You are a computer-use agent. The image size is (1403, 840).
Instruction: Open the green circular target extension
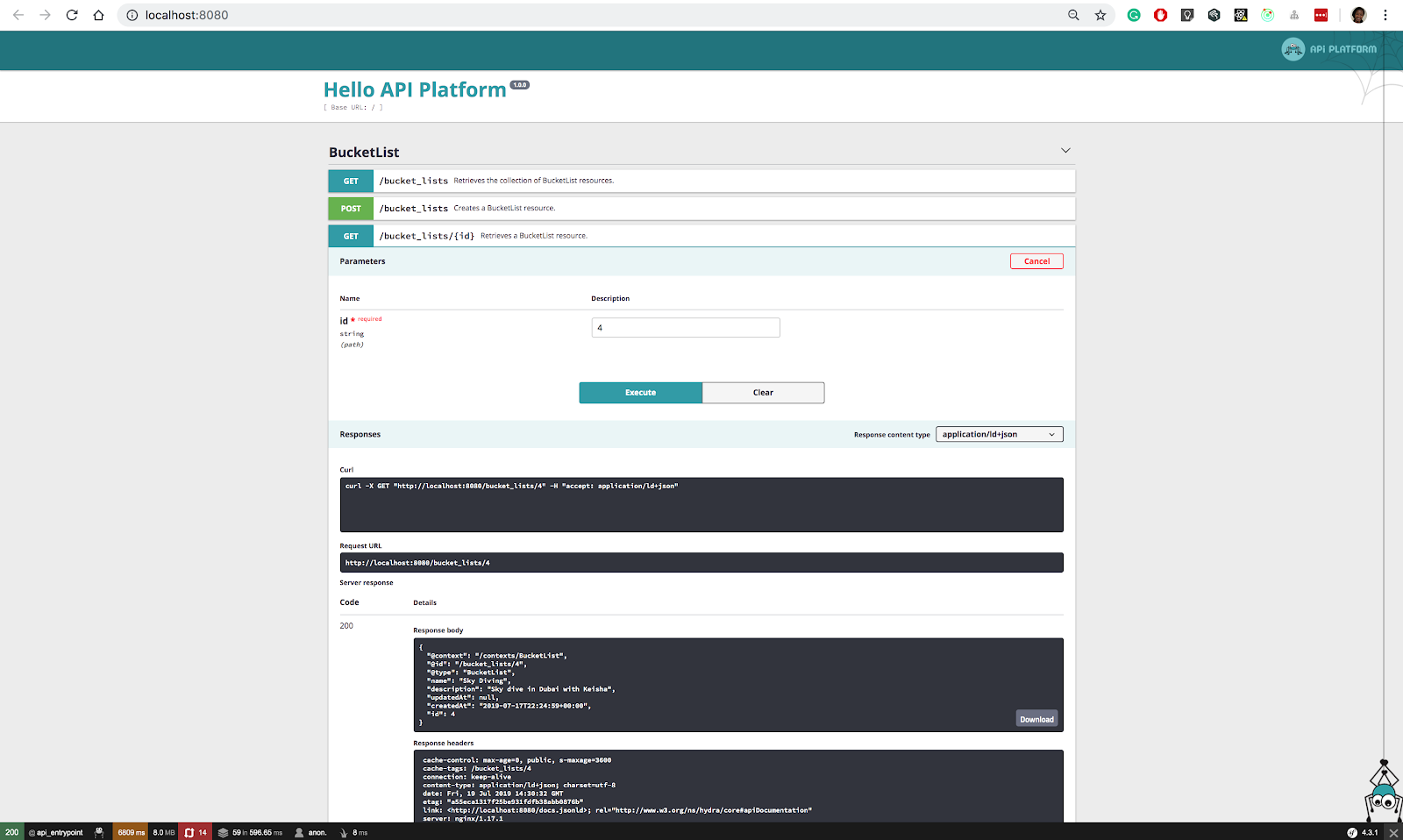coord(1268,15)
